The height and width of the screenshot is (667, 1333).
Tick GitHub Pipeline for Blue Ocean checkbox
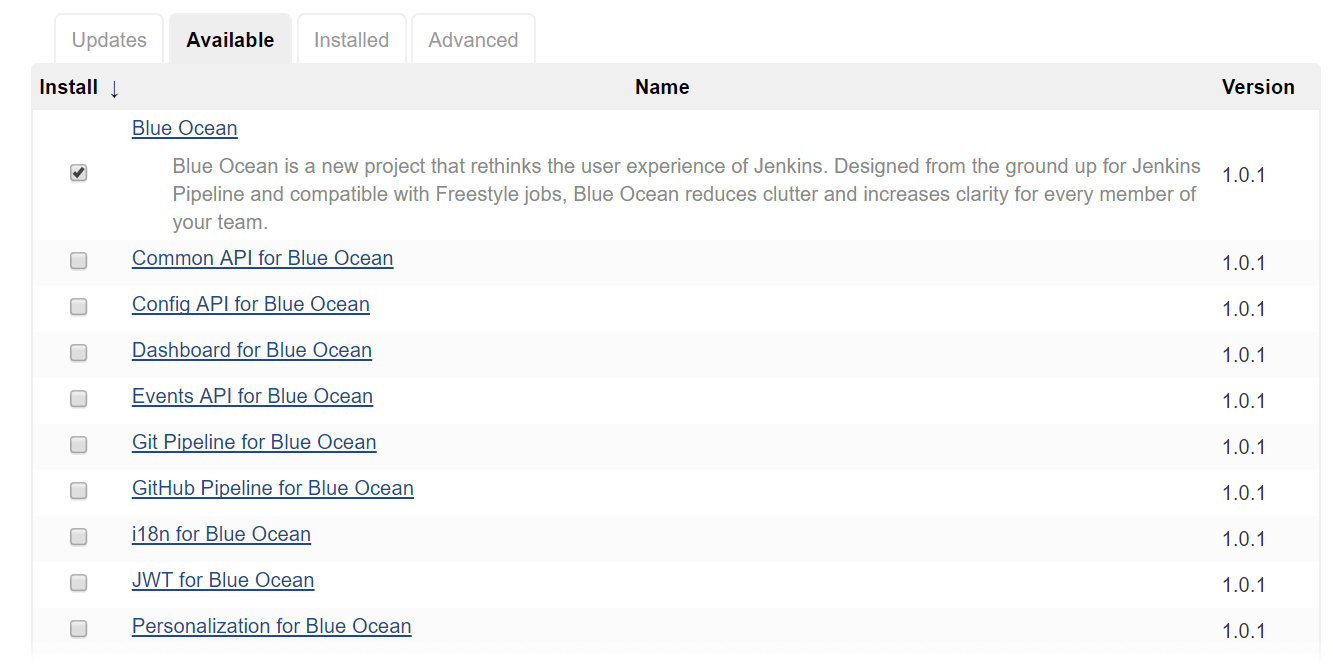pos(78,491)
